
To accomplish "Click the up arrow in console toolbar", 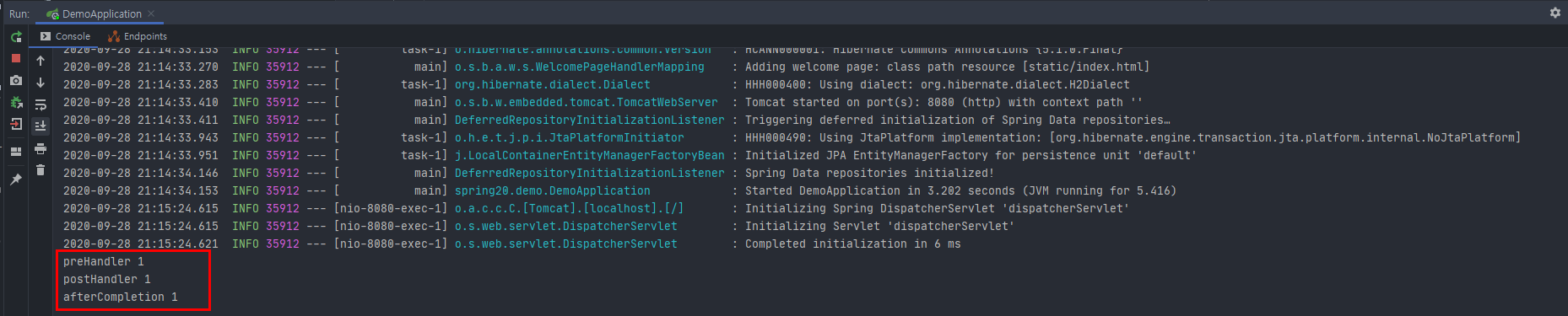I will pos(41,61).
